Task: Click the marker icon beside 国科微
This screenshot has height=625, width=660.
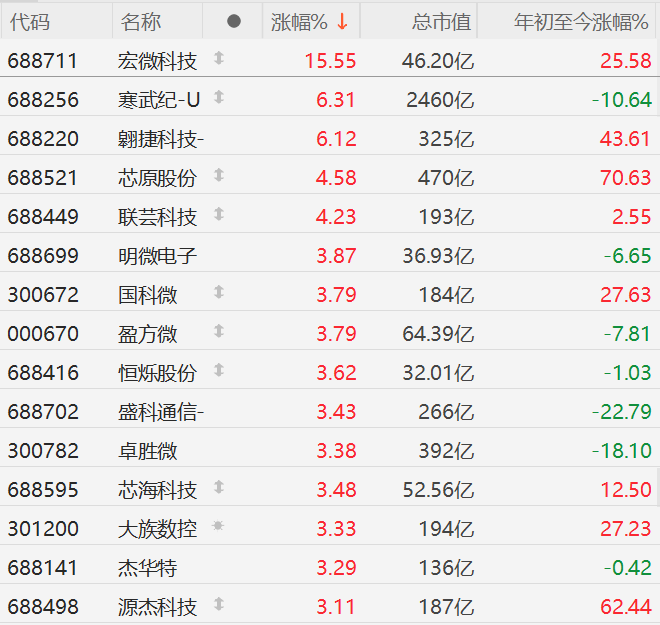Action: pos(218,292)
